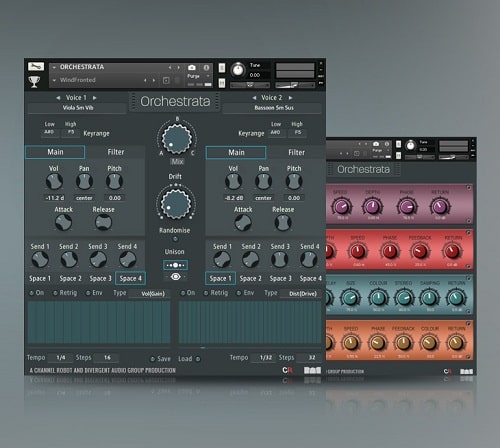This screenshot has height=448, width=500.
Task: Click the Drift knob
Action: click(176, 204)
